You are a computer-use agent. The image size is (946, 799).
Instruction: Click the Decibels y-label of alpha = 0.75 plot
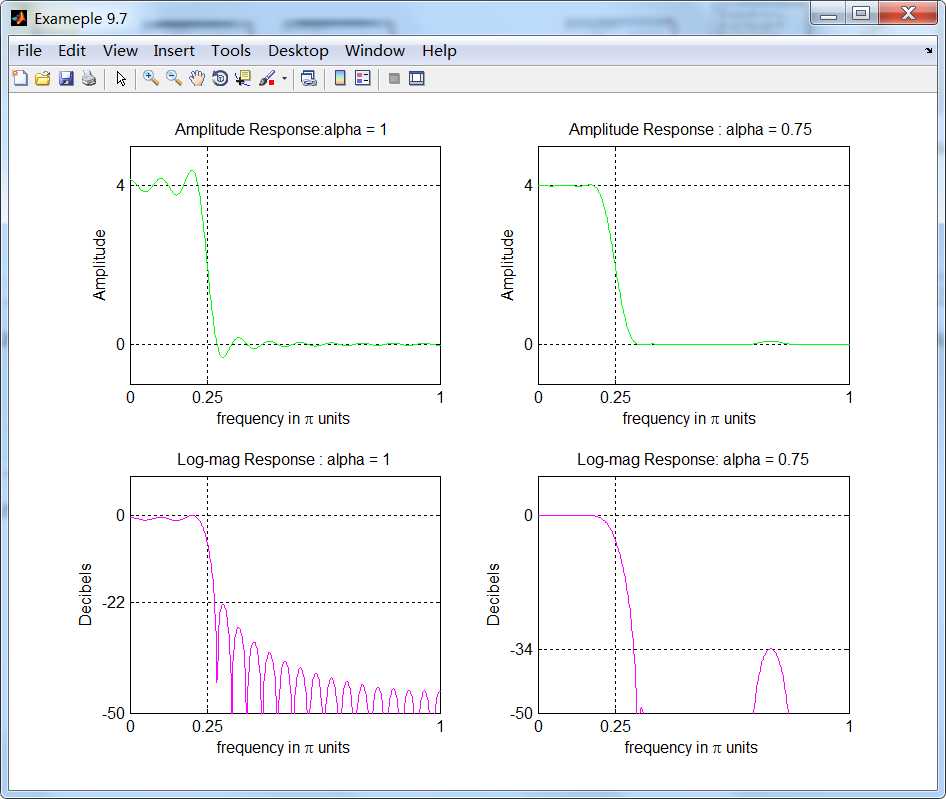coord(493,594)
